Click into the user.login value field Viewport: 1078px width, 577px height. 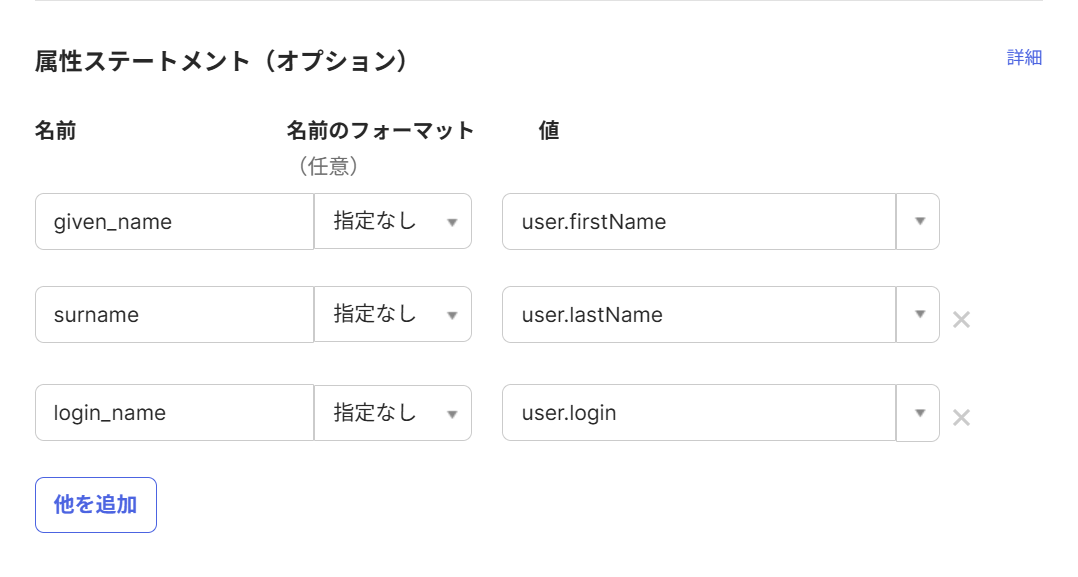click(699, 413)
